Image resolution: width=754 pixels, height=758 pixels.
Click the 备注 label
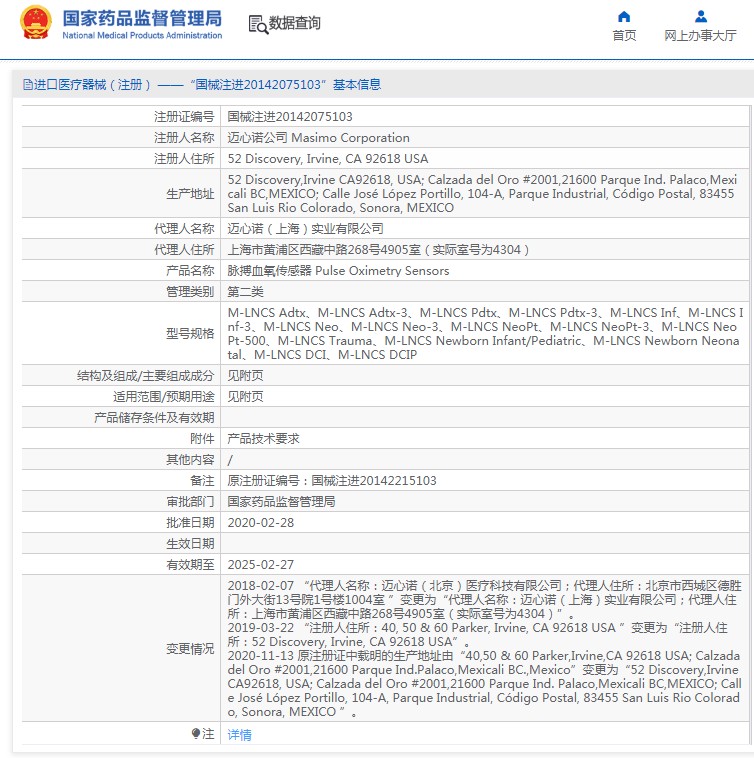tap(202, 481)
